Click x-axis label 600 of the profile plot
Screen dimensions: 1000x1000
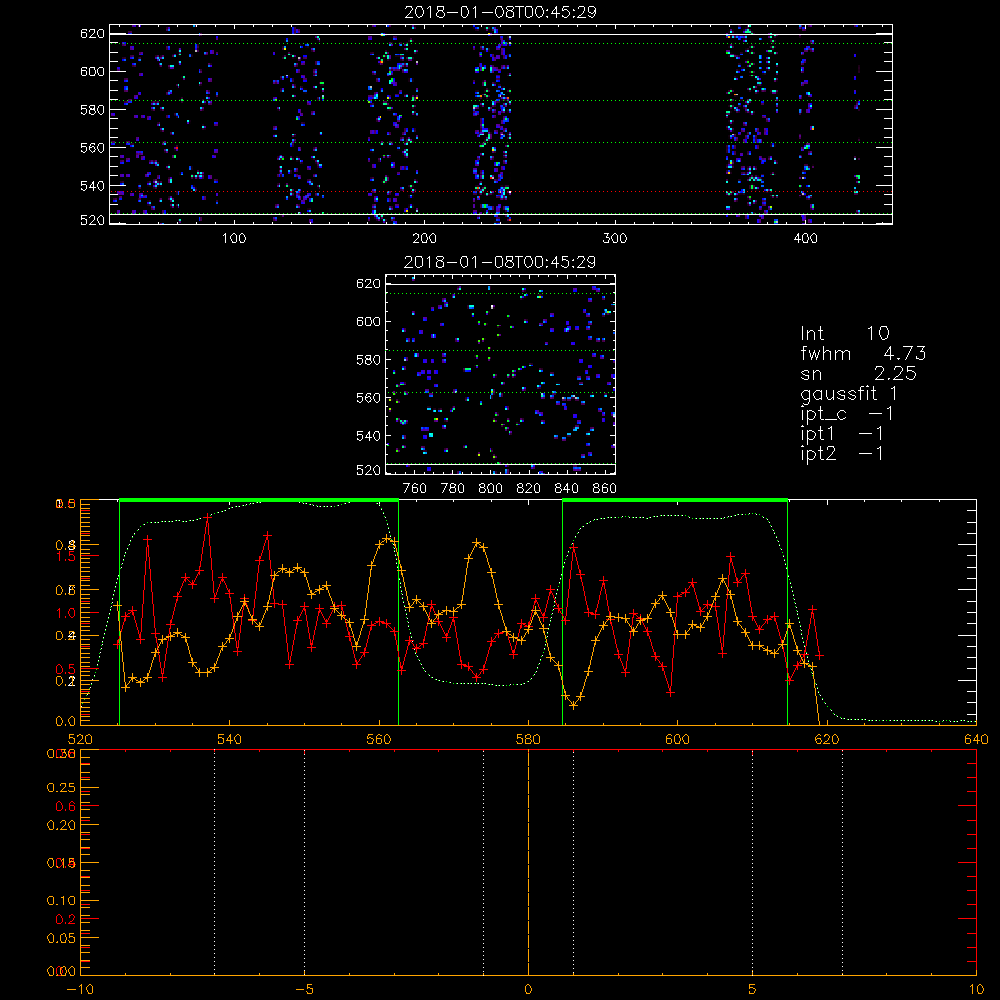677,739
